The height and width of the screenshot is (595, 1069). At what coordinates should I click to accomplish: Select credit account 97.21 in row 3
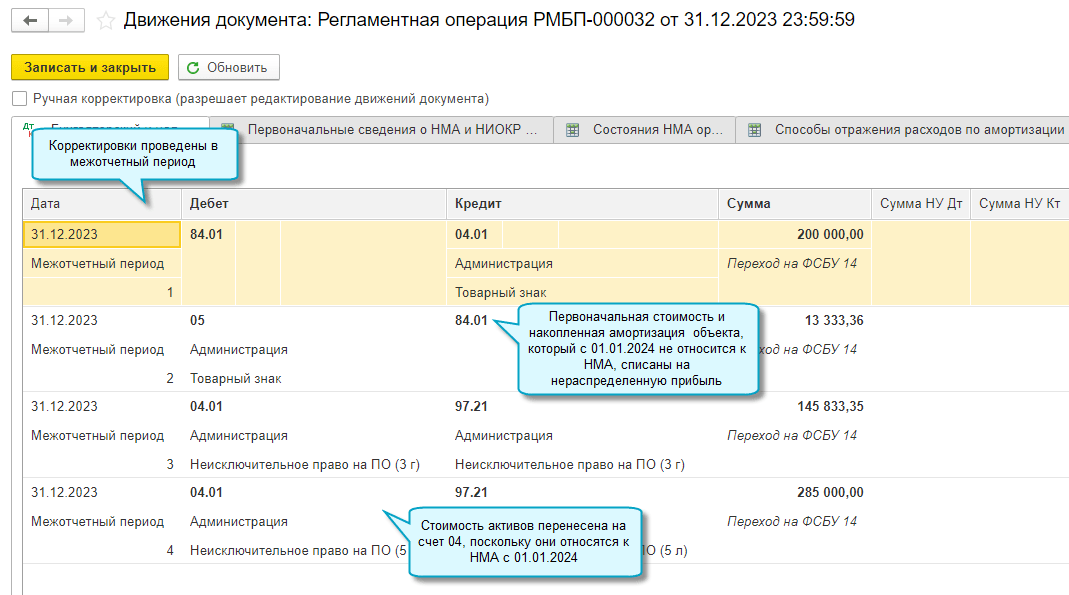pyautogui.click(x=472, y=406)
